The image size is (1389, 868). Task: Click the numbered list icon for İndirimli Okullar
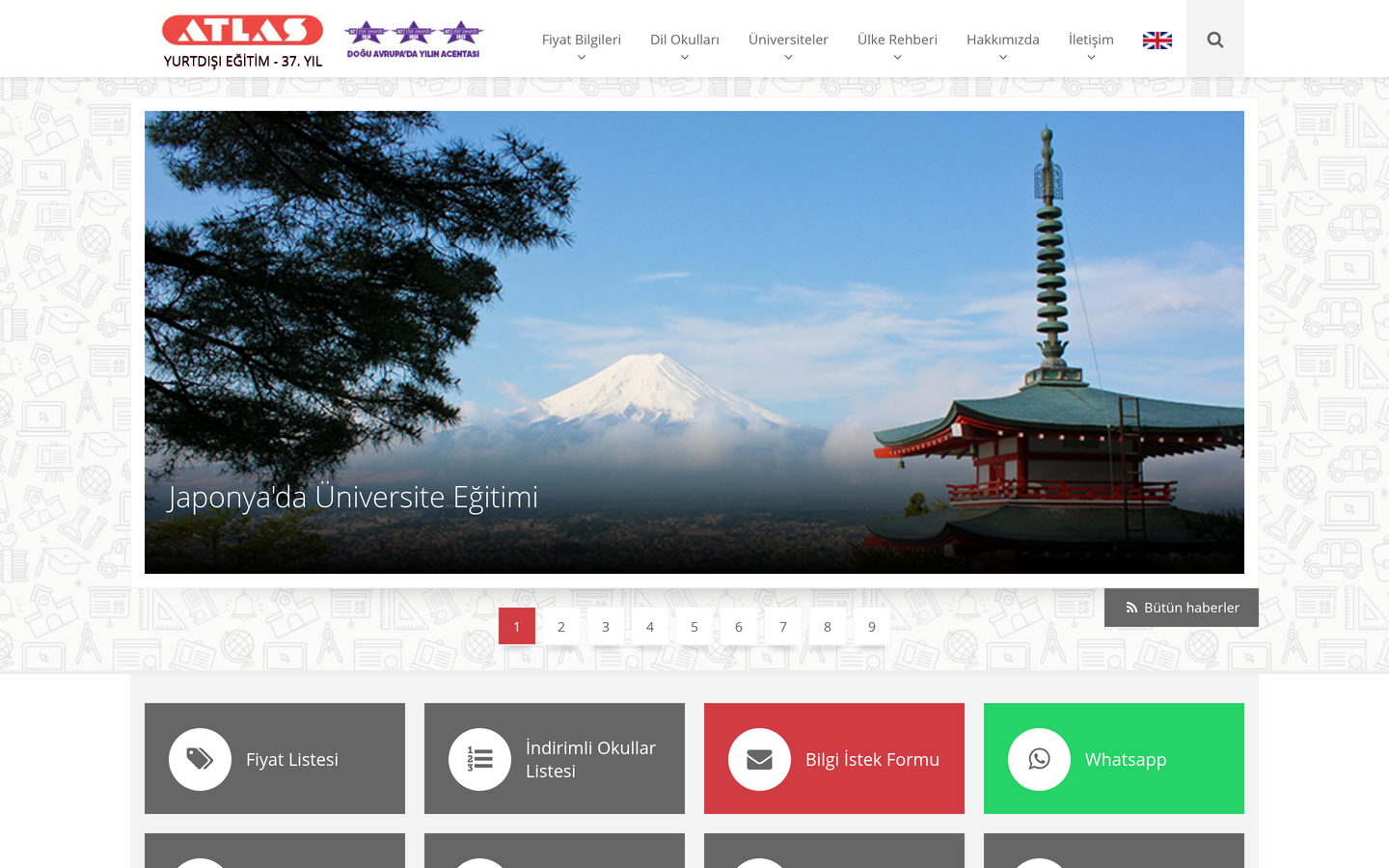[x=479, y=759]
